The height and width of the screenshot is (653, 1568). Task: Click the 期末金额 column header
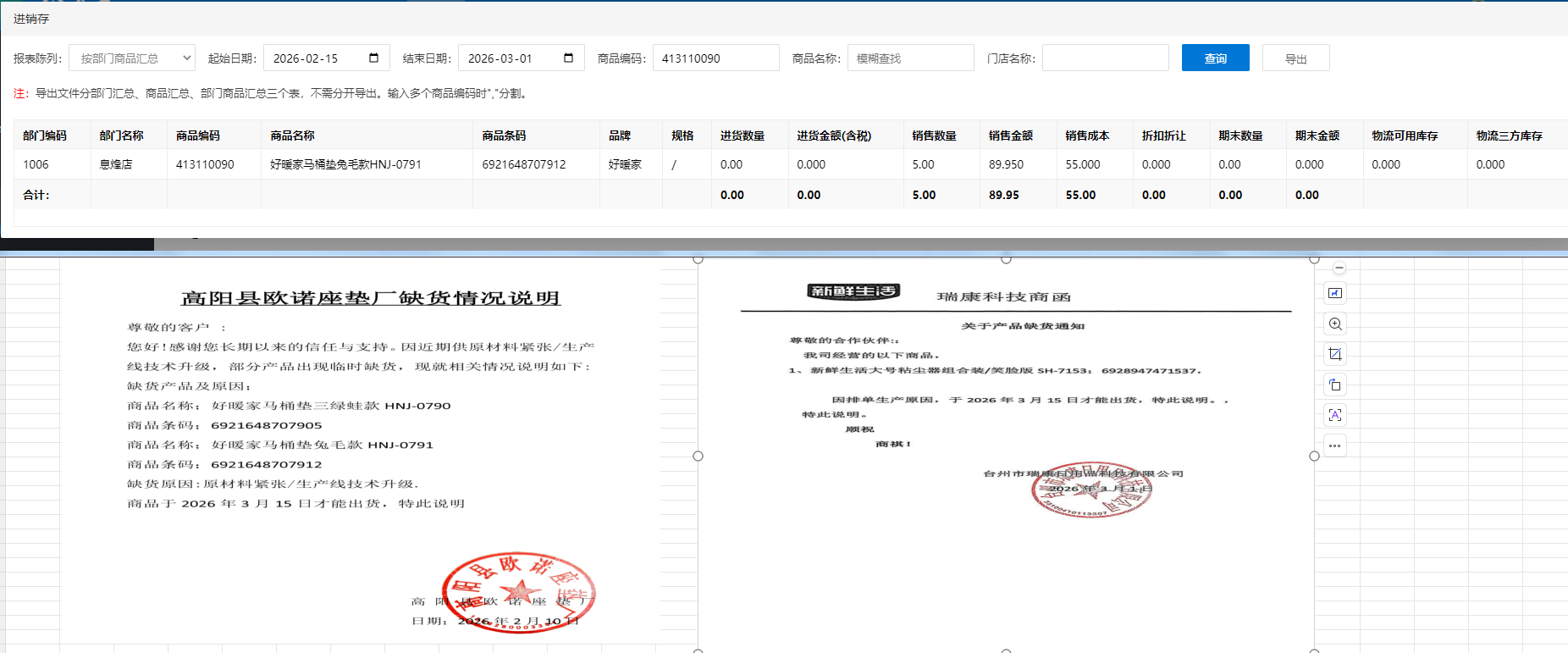coord(1317,136)
